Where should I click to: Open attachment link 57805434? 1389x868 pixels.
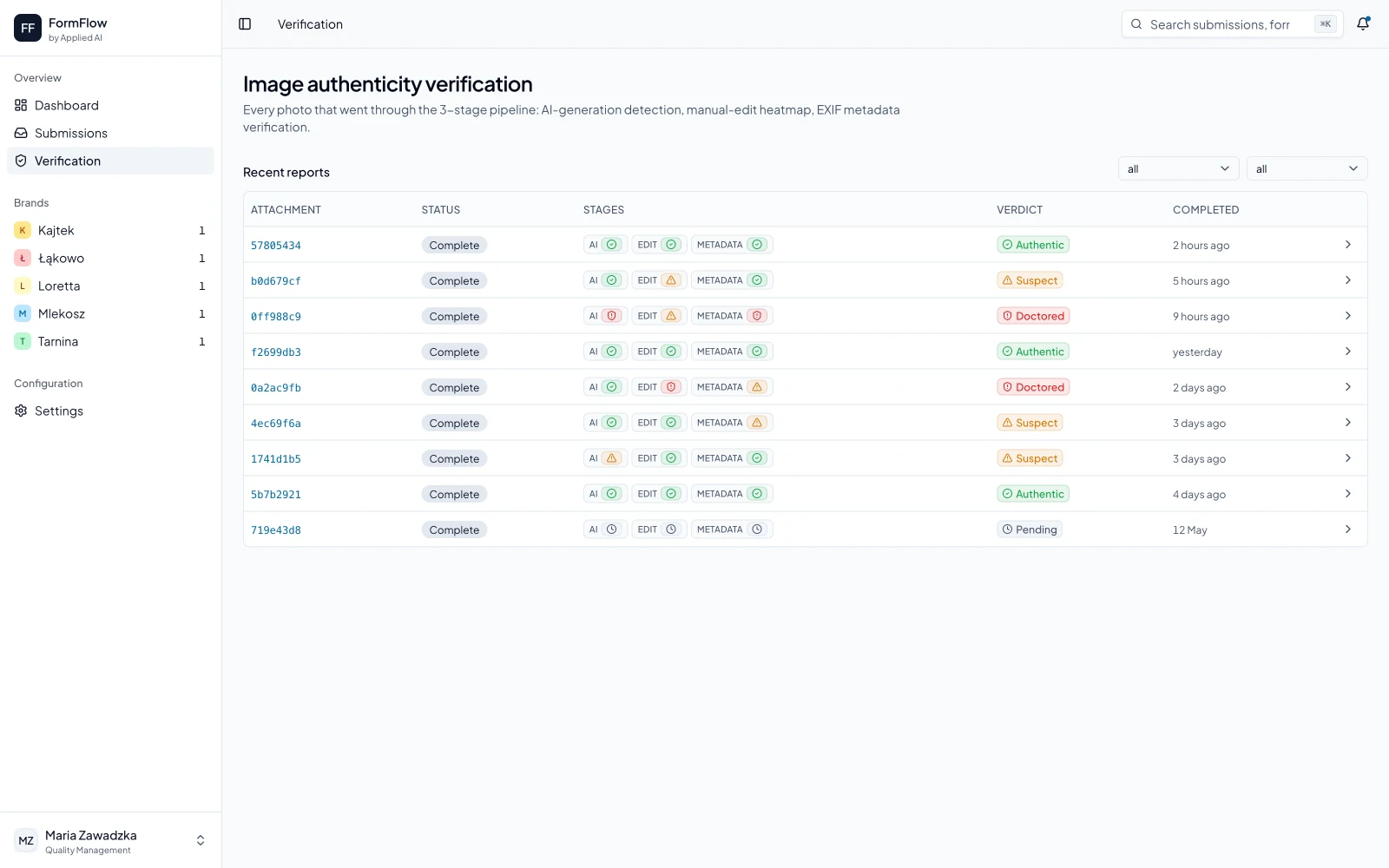[276, 246]
